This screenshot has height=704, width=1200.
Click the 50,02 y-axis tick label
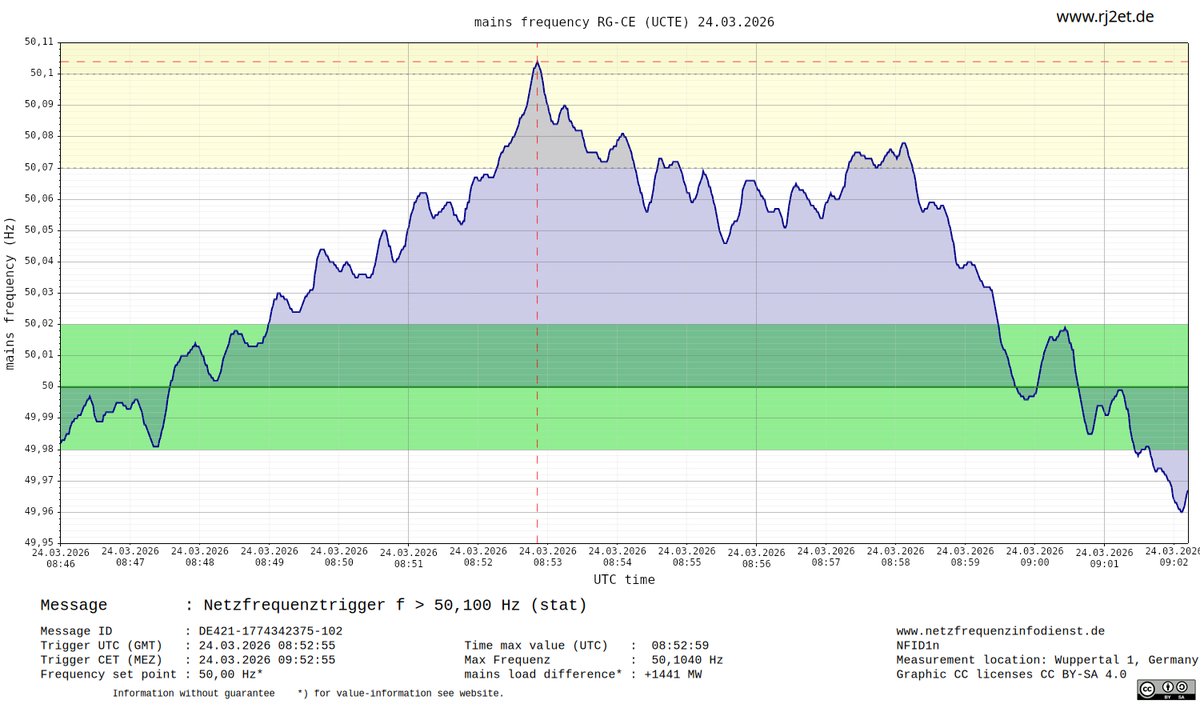pyautogui.click(x=39, y=323)
